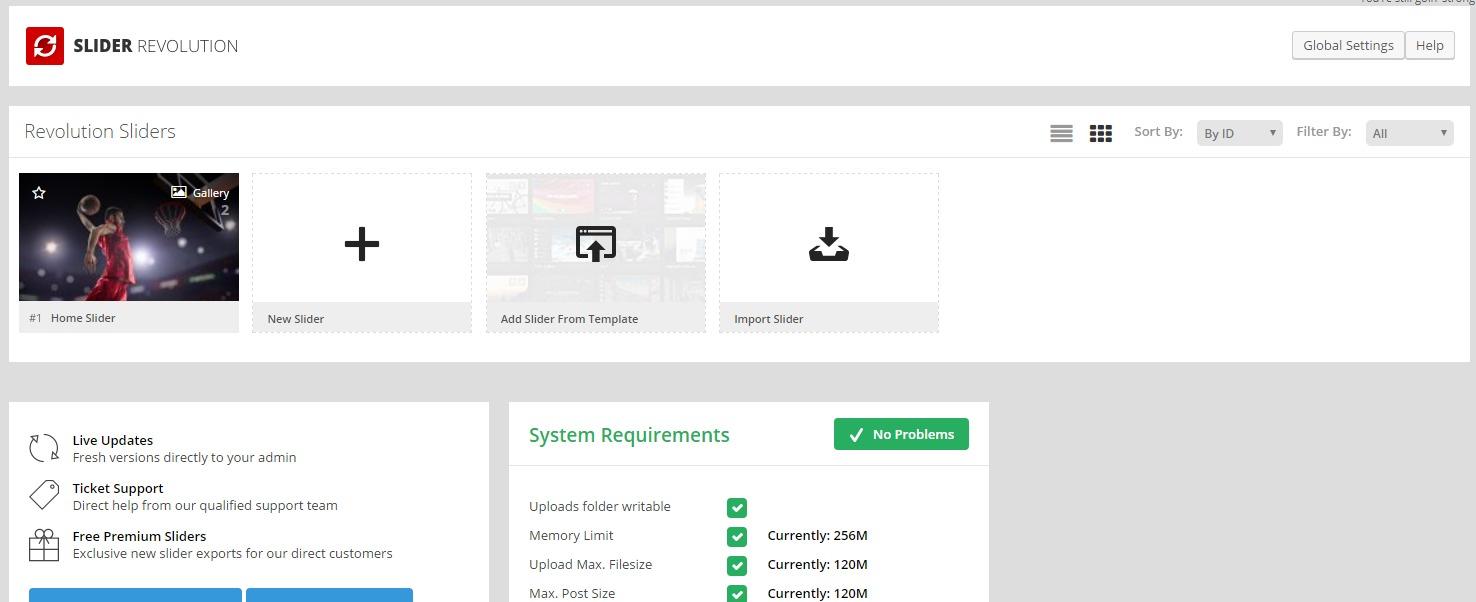Switch to grid view layout
Viewport: 1476px width, 602px height.
pyautogui.click(x=1100, y=133)
